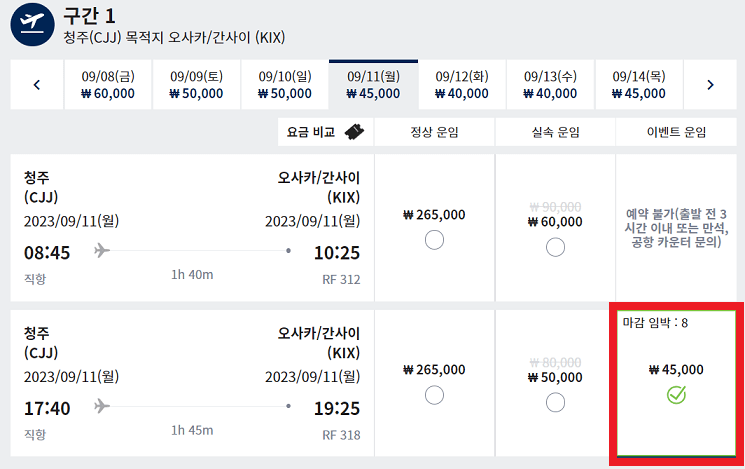Screen dimensions: 745x469
Task: Click the airplane icon beside 구간 1
Action: tap(33, 25)
